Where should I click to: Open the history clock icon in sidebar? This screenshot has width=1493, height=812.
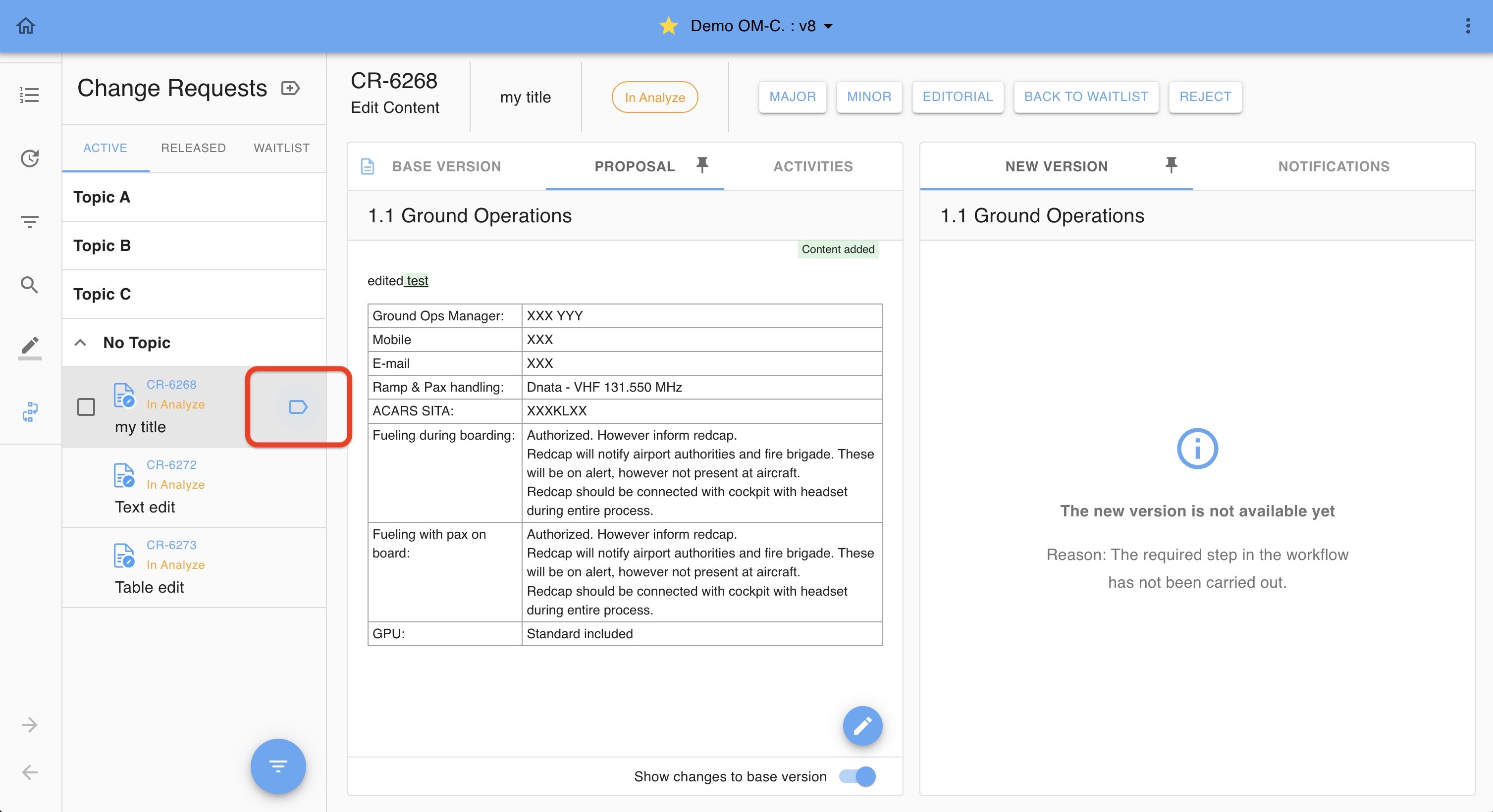pyautogui.click(x=30, y=158)
